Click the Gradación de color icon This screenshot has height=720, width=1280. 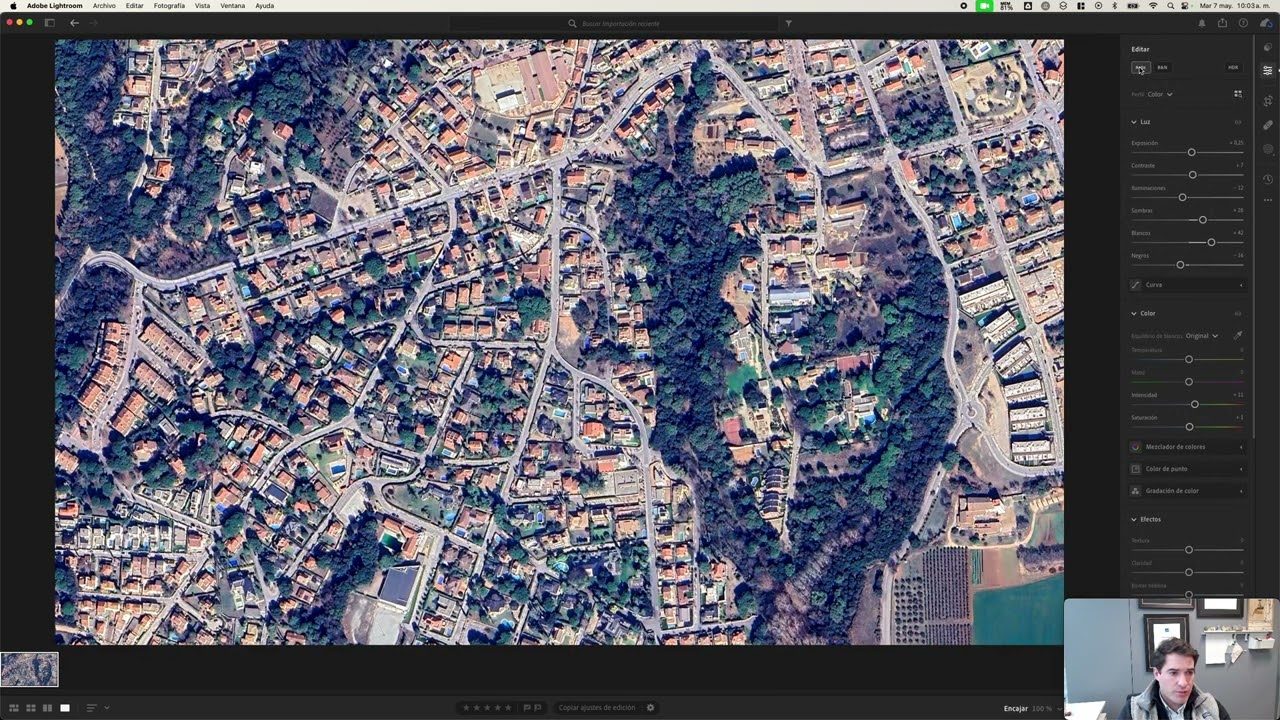(x=1135, y=491)
